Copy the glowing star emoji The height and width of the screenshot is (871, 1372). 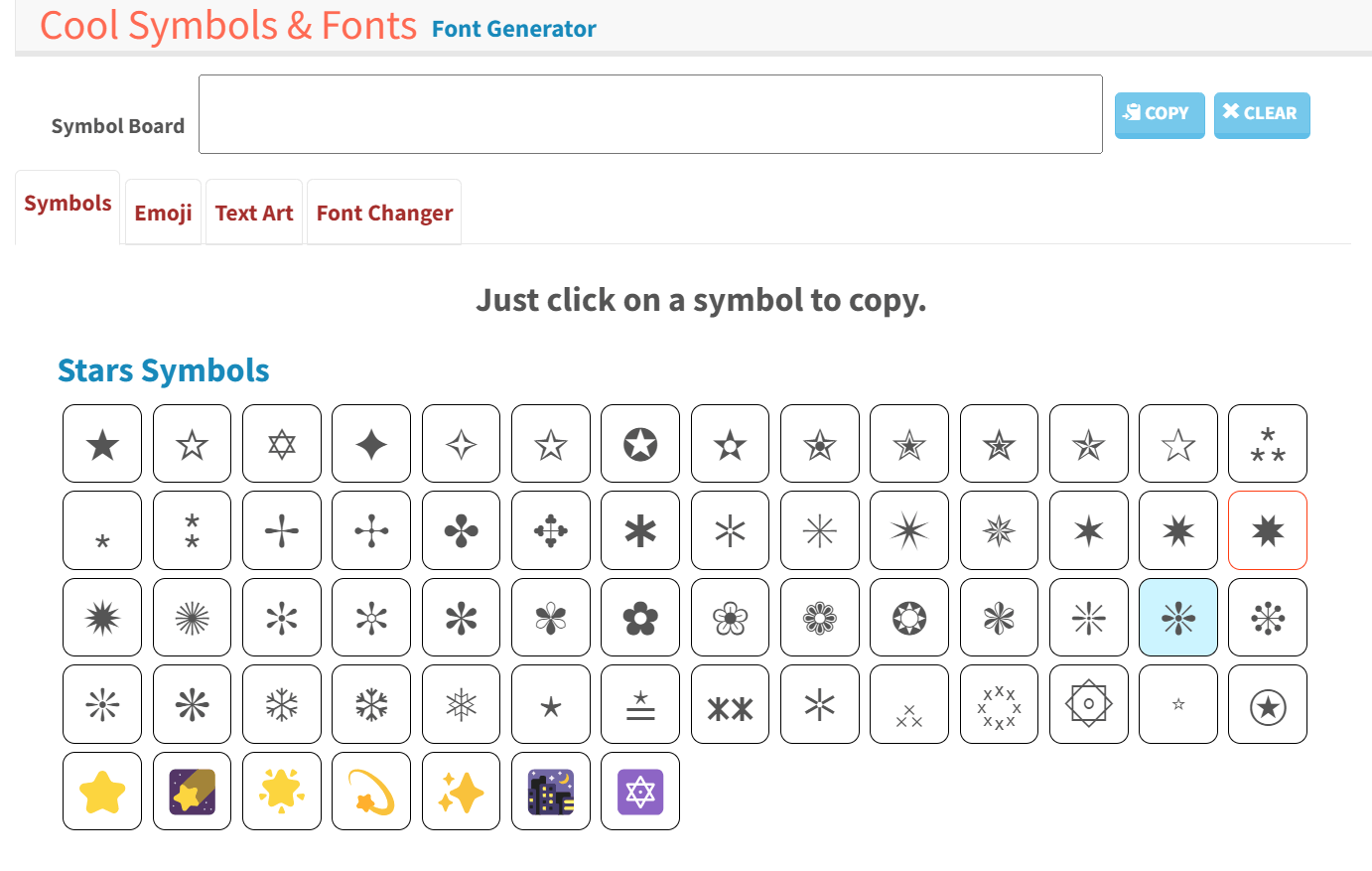[x=281, y=791]
